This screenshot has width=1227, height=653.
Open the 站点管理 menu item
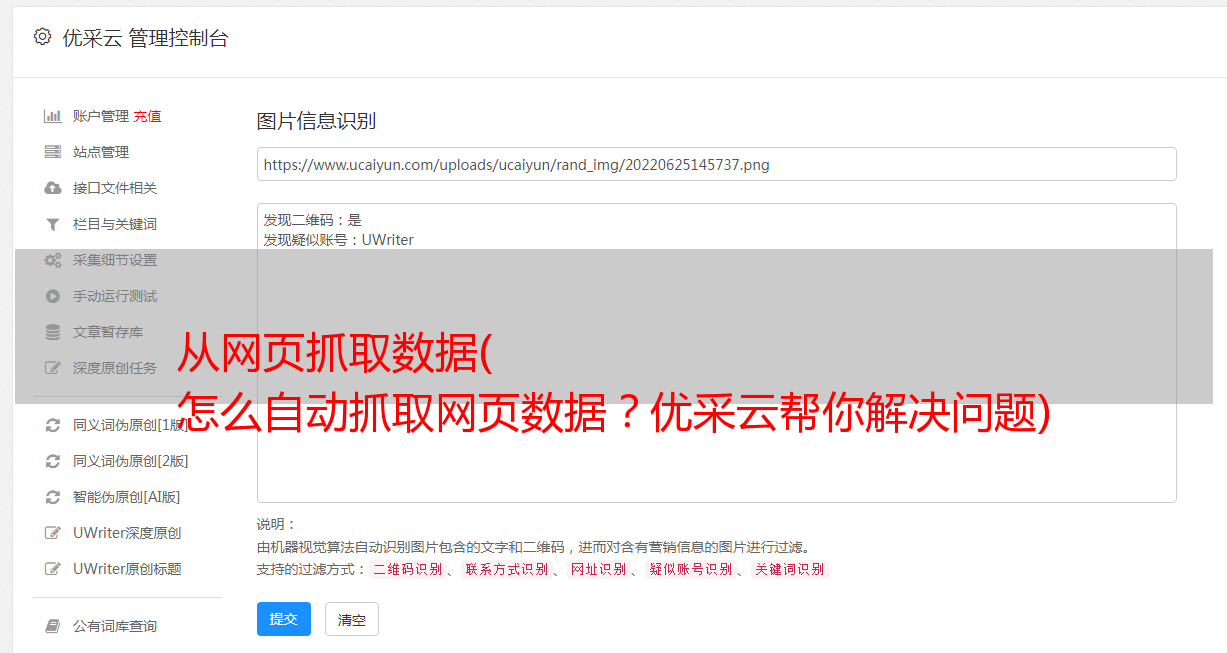tap(101, 152)
